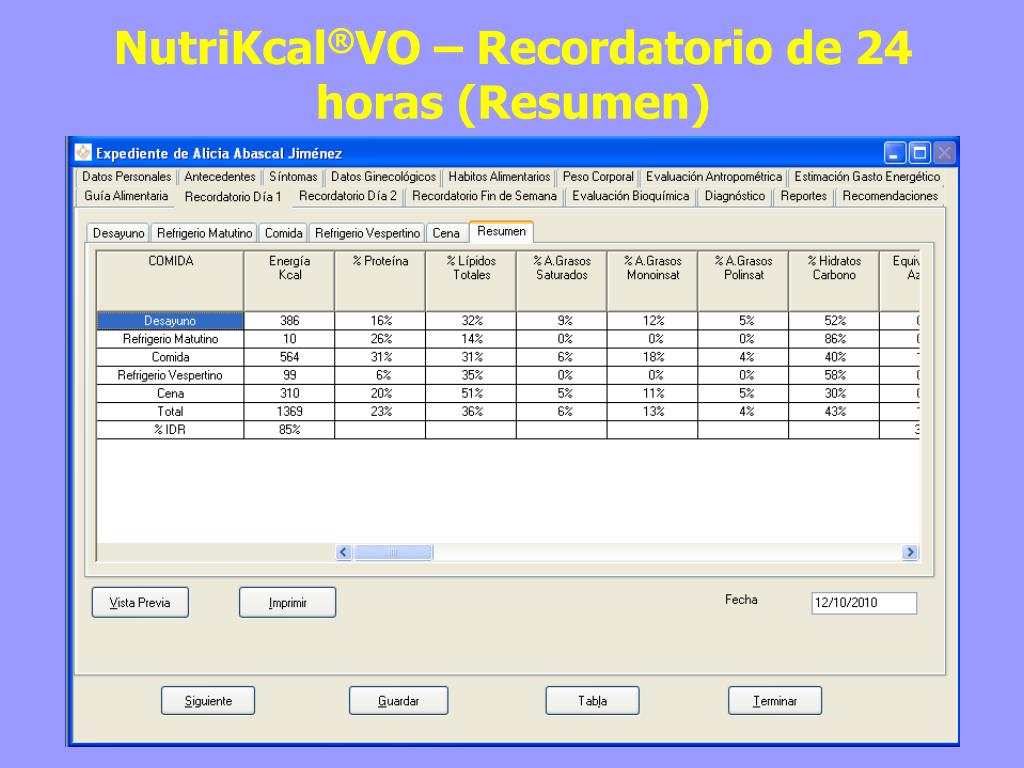Switch to the Antecedentes tab
This screenshot has height=768, width=1024.
click(x=219, y=176)
